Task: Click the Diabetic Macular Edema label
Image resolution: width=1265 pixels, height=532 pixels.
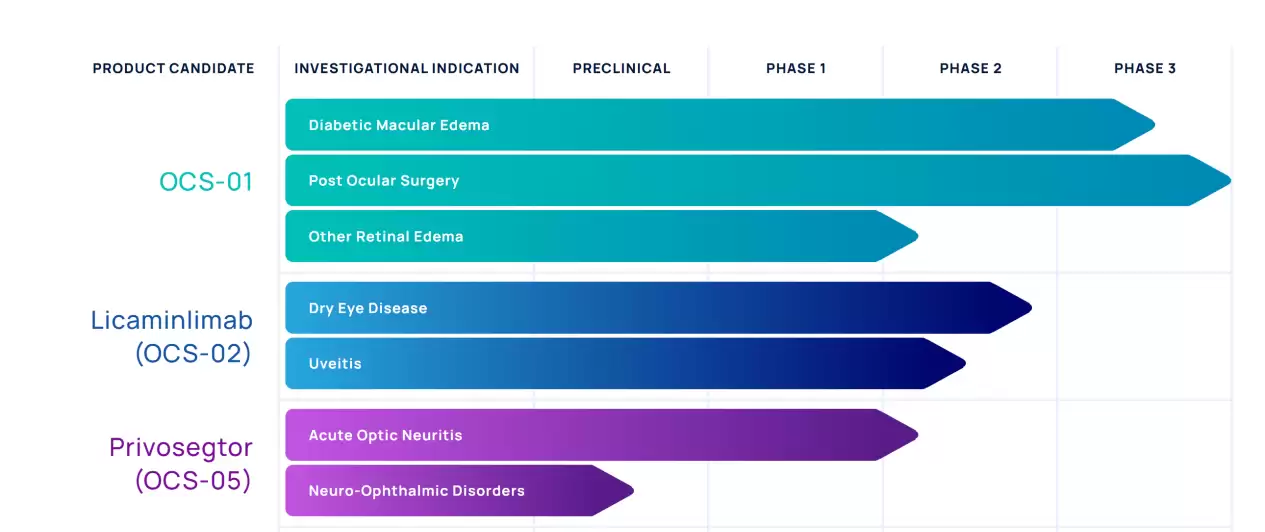Action: tap(399, 126)
